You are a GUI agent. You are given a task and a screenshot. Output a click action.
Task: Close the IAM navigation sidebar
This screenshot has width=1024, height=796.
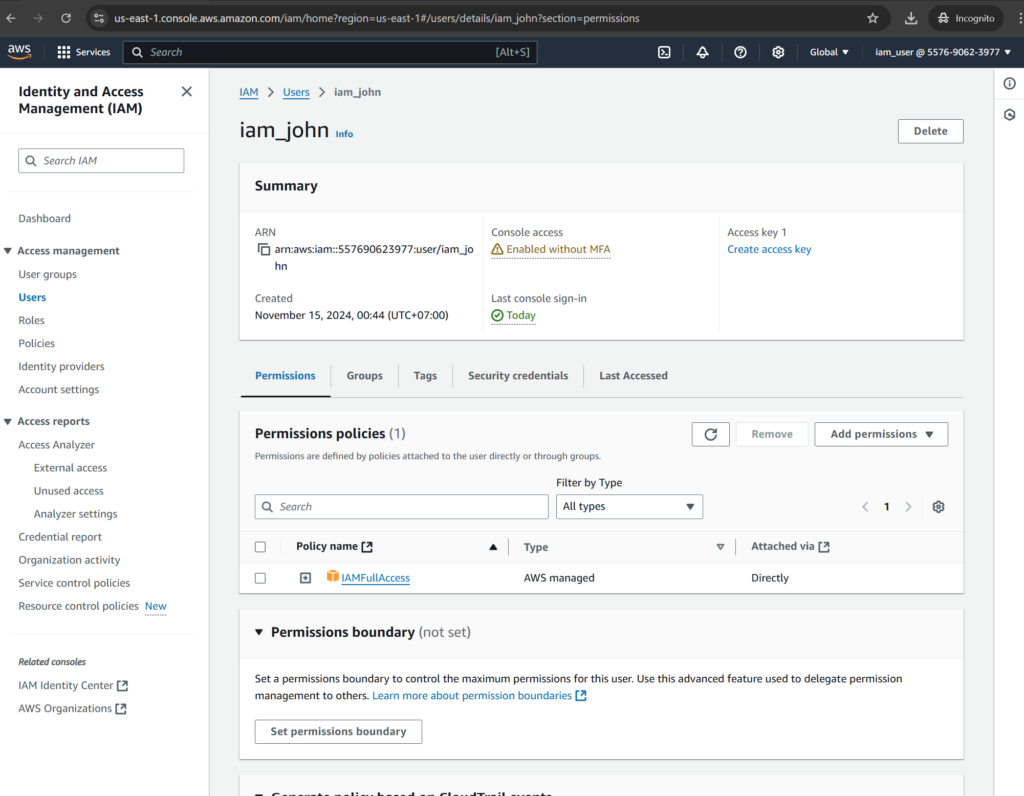tap(186, 92)
